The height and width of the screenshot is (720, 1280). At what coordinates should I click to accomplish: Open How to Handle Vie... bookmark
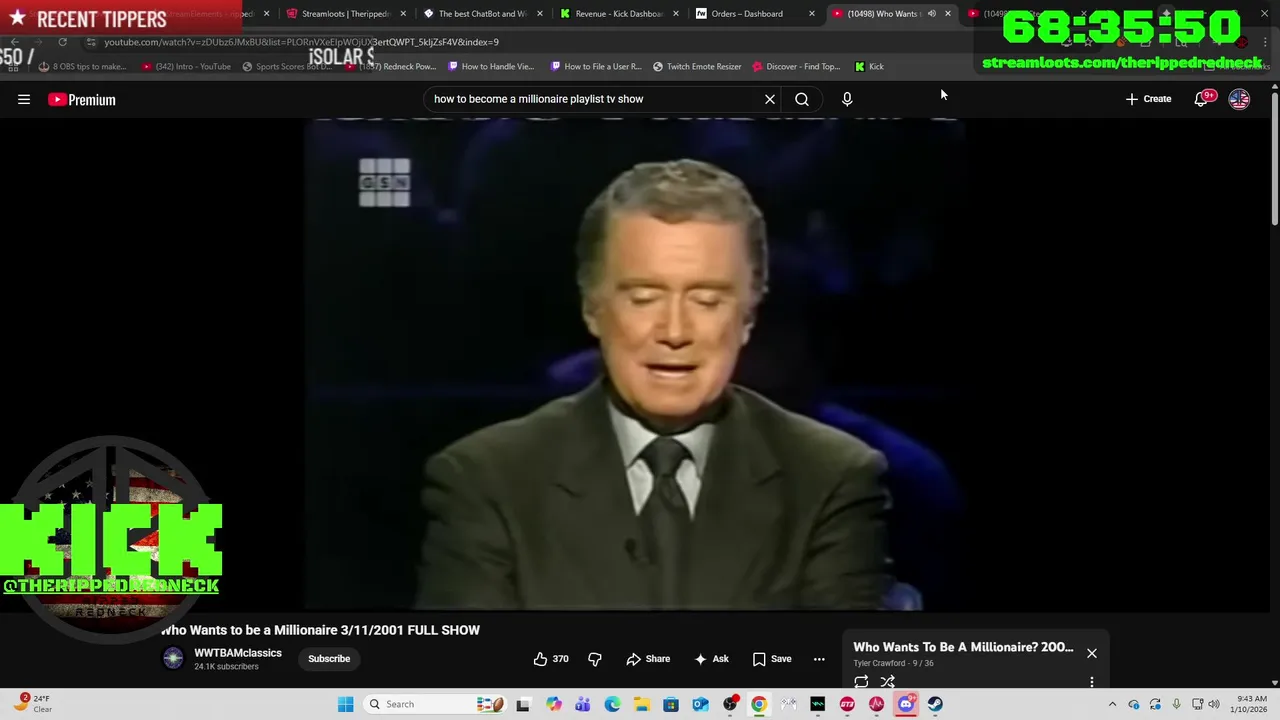click(x=491, y=66)
